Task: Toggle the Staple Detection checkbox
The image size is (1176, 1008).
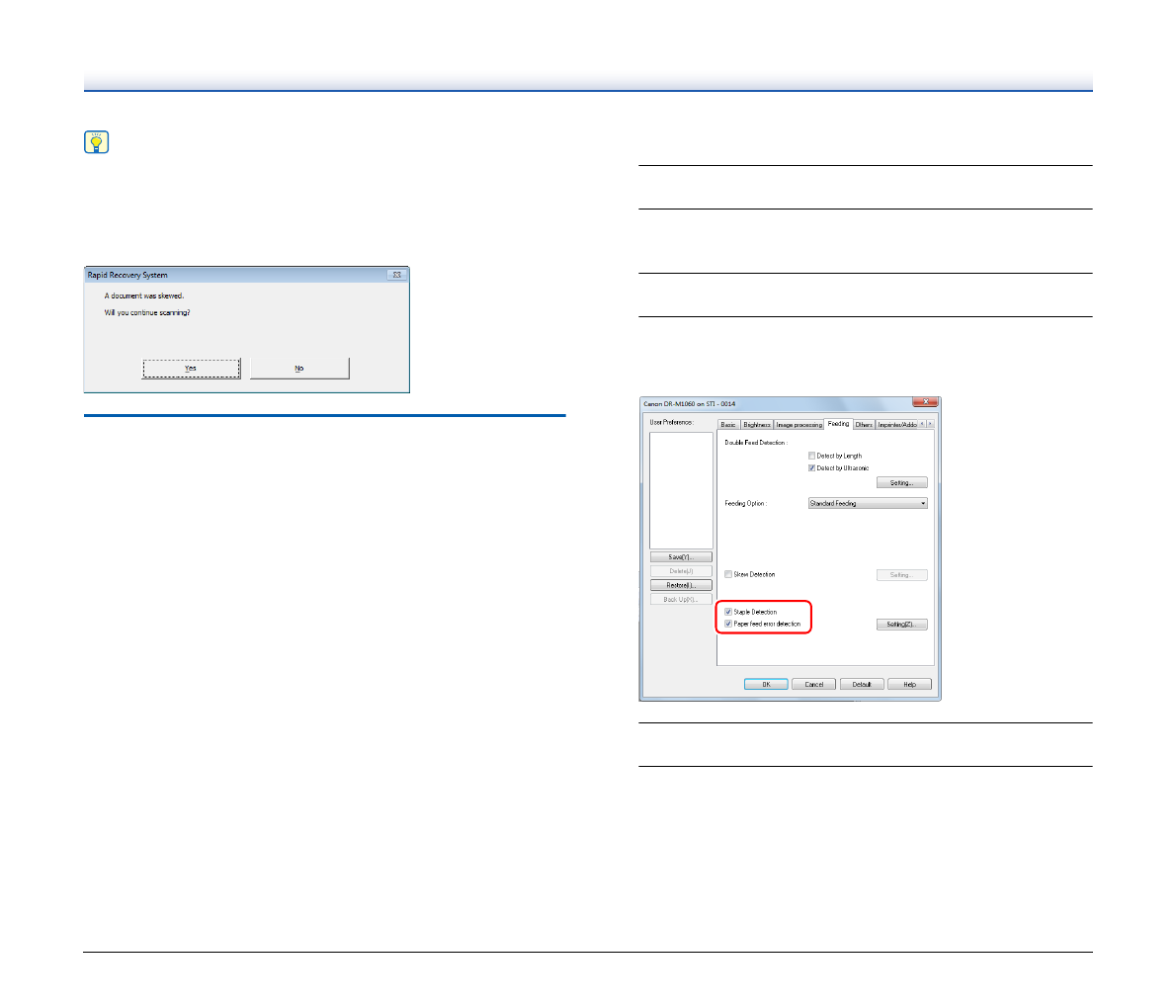Action: click(x=729, y=612)
